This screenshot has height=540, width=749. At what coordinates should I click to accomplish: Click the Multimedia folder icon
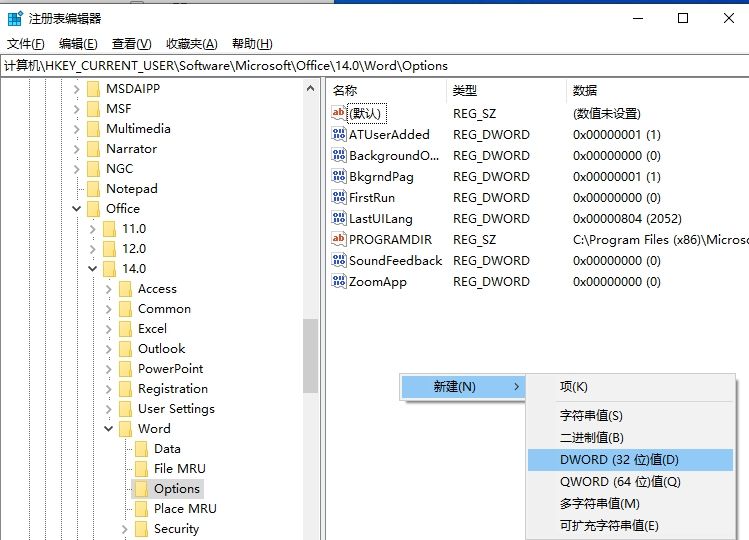(x=94, y=129)
